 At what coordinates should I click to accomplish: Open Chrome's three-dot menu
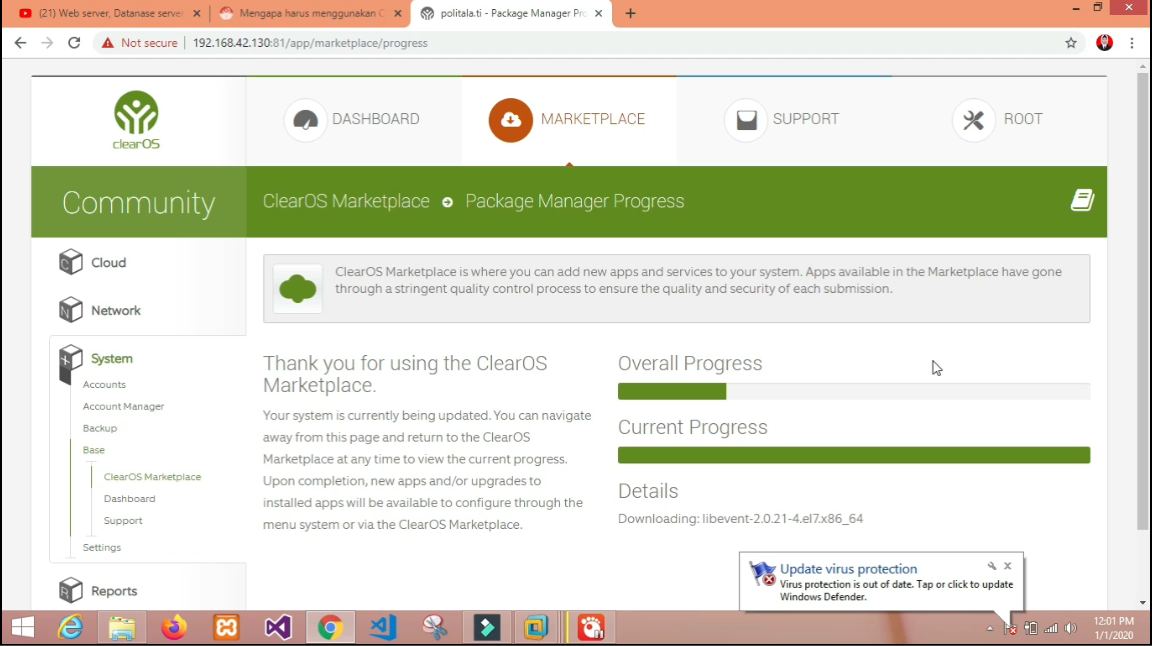[x=1132, y=43]
